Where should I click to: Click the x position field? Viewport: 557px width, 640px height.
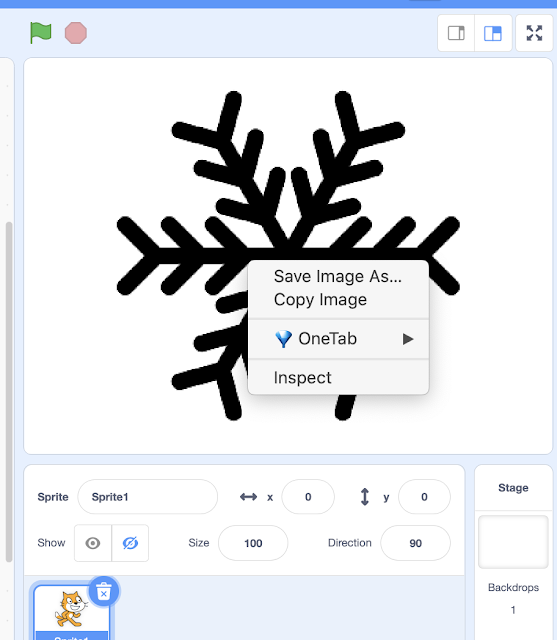pyautogui.click(x=308, y=497)
